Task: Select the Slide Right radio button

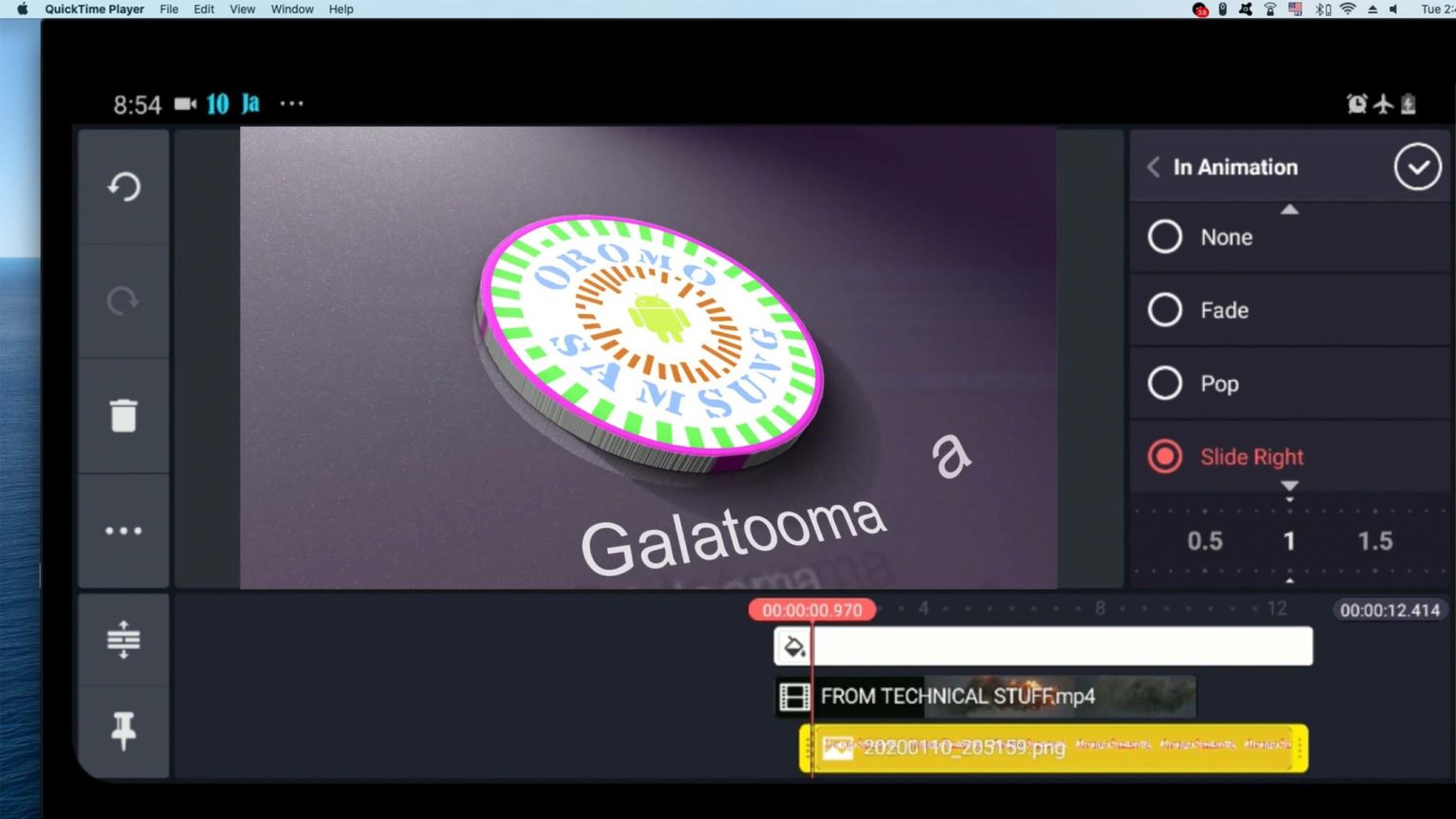Action: click(1165, 457)
